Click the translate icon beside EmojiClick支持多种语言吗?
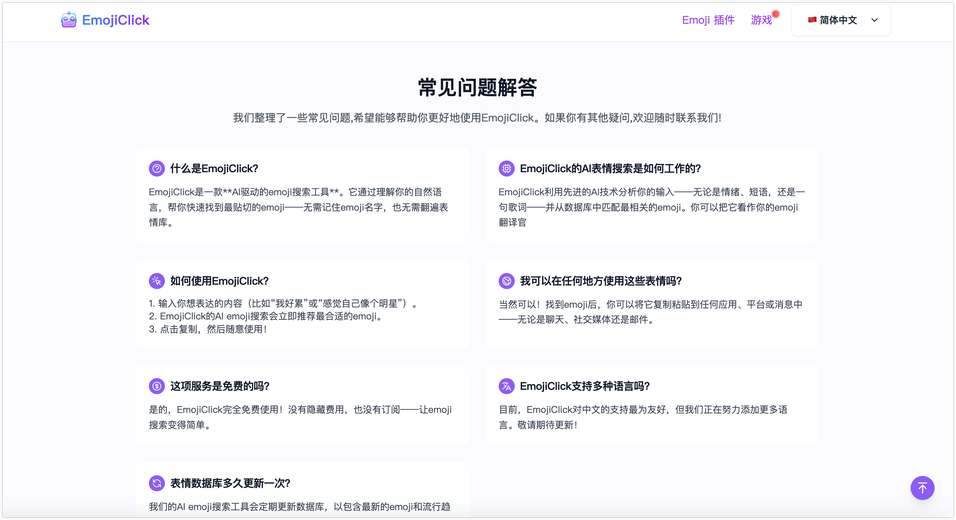The width and height of the screenshot is (956, 520). pos(507,386)
